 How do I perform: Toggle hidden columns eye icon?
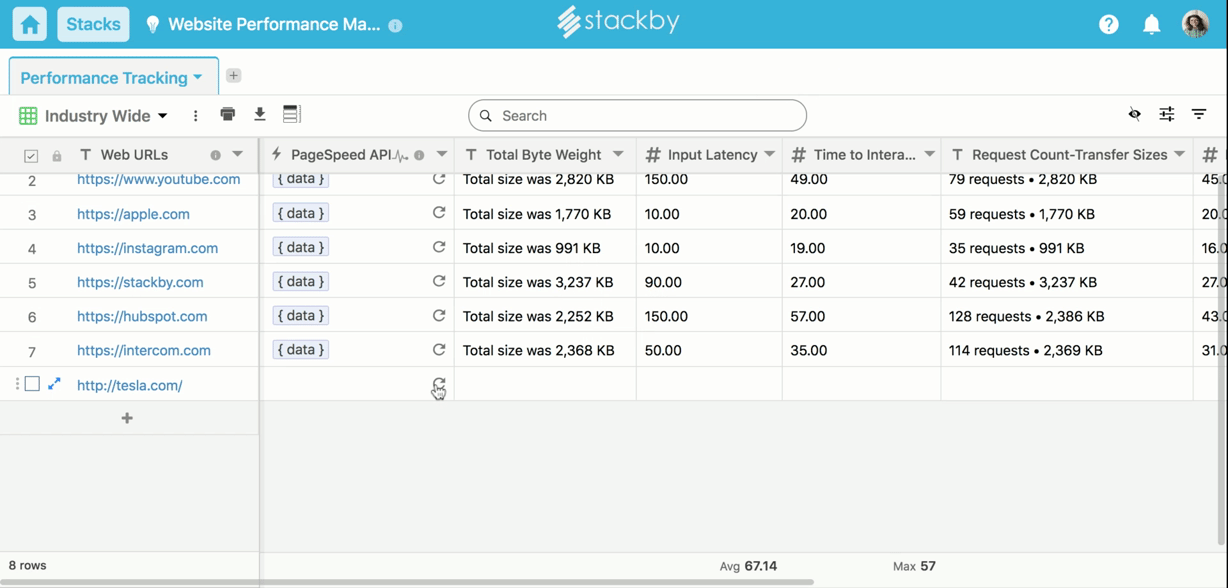pyautogui.click(x=1134, y=115)
